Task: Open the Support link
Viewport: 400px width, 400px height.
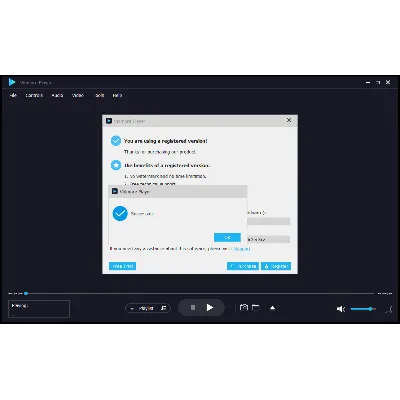Action: point(242,249)
